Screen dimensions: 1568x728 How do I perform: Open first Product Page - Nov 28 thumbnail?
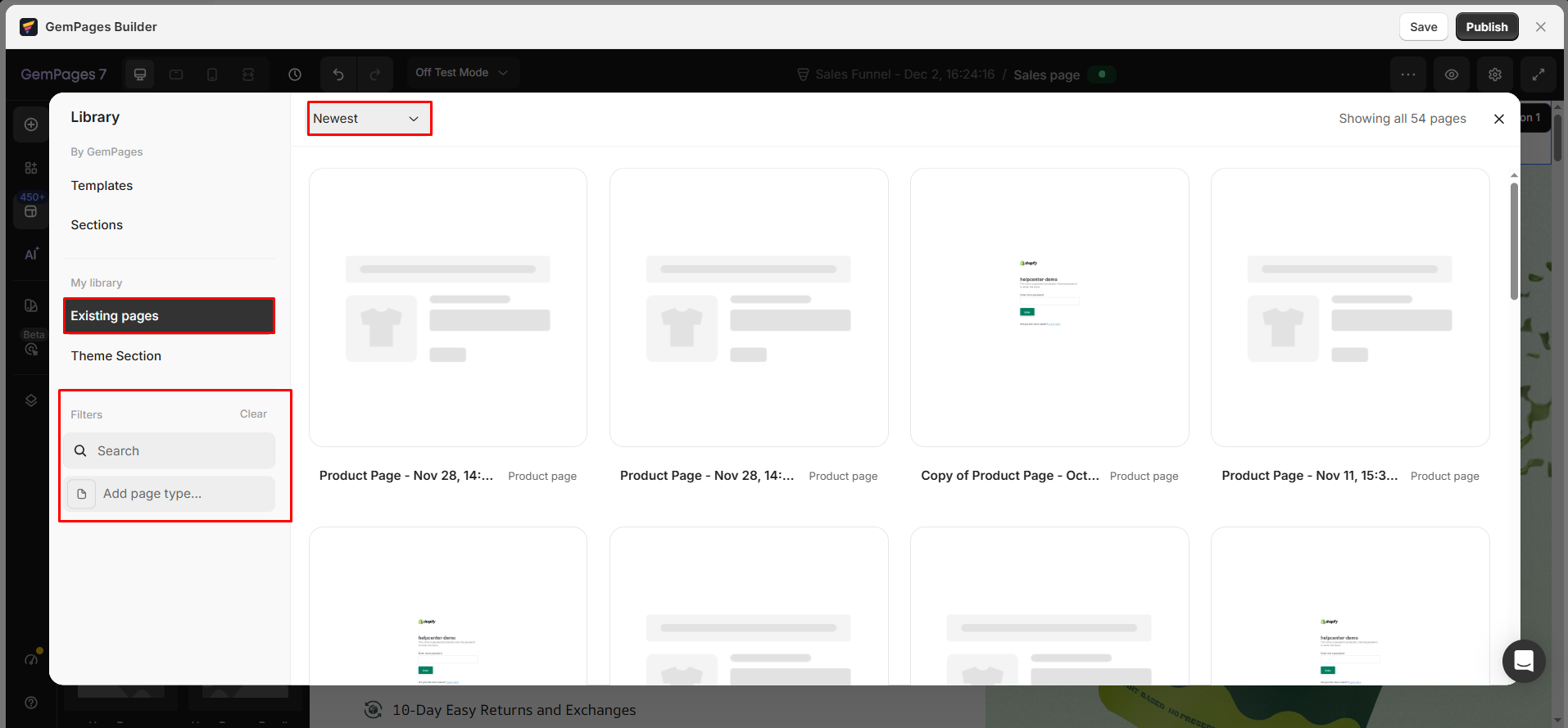point(448,308)
